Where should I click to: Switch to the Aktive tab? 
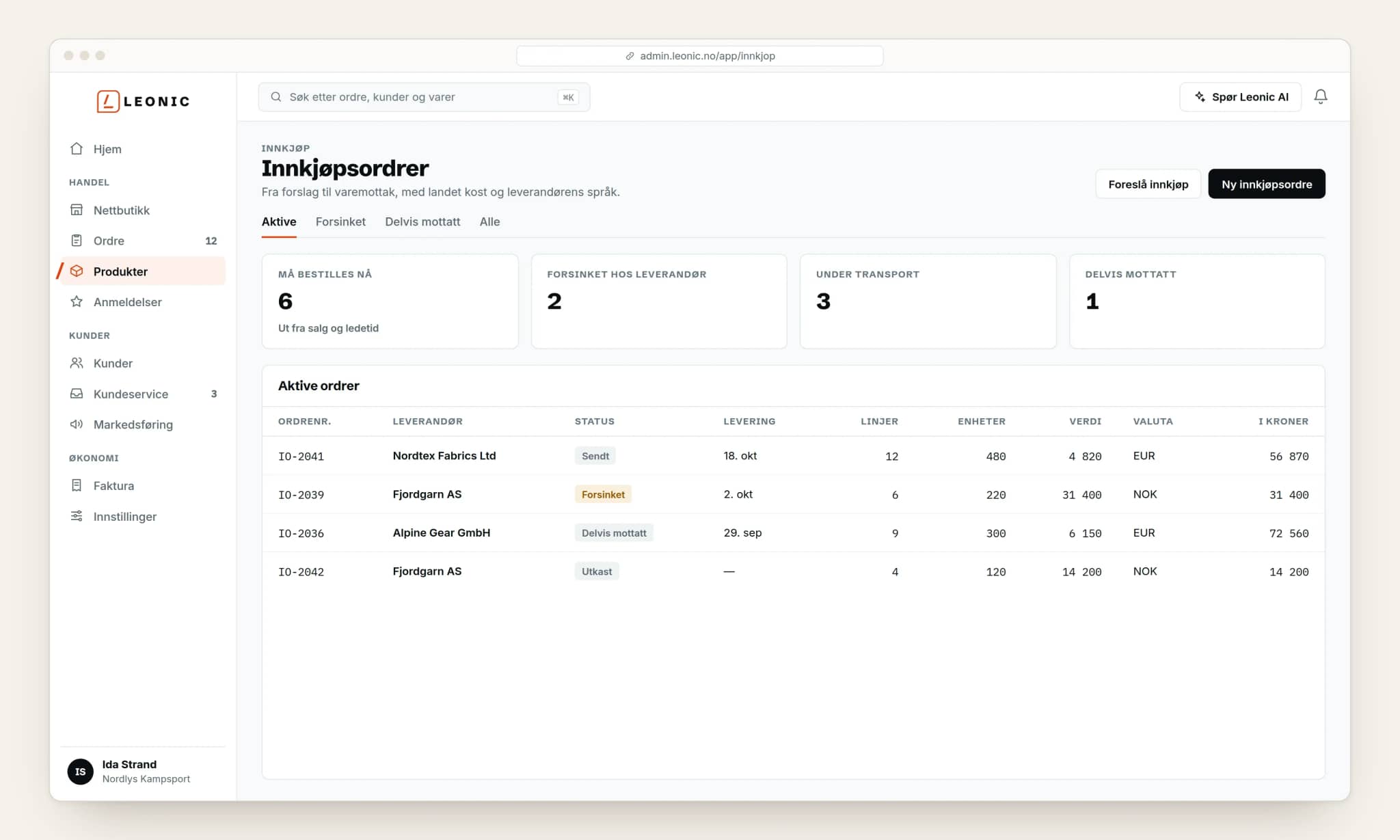tap(279, 221)
